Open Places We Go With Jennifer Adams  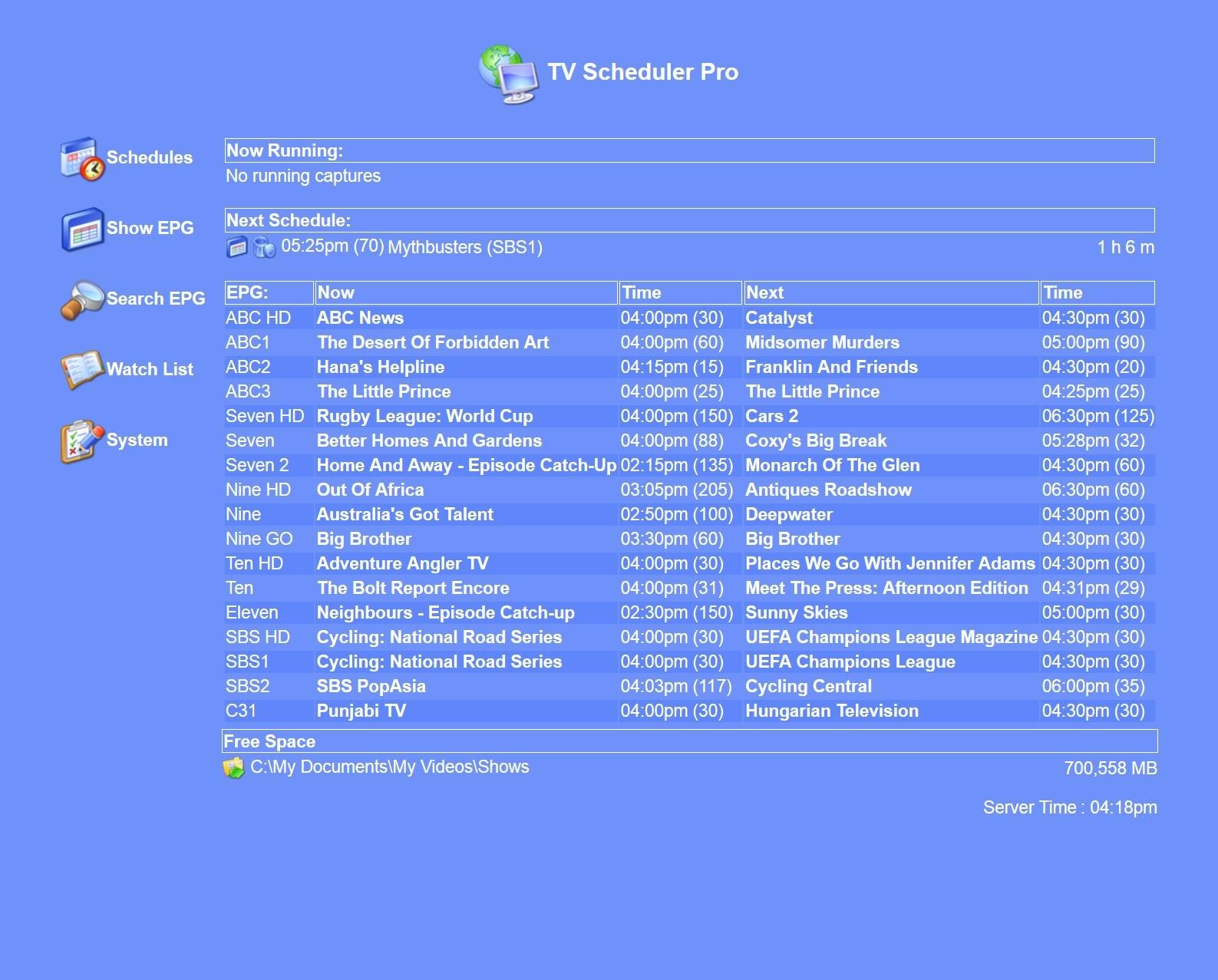[x=890, y=563]
